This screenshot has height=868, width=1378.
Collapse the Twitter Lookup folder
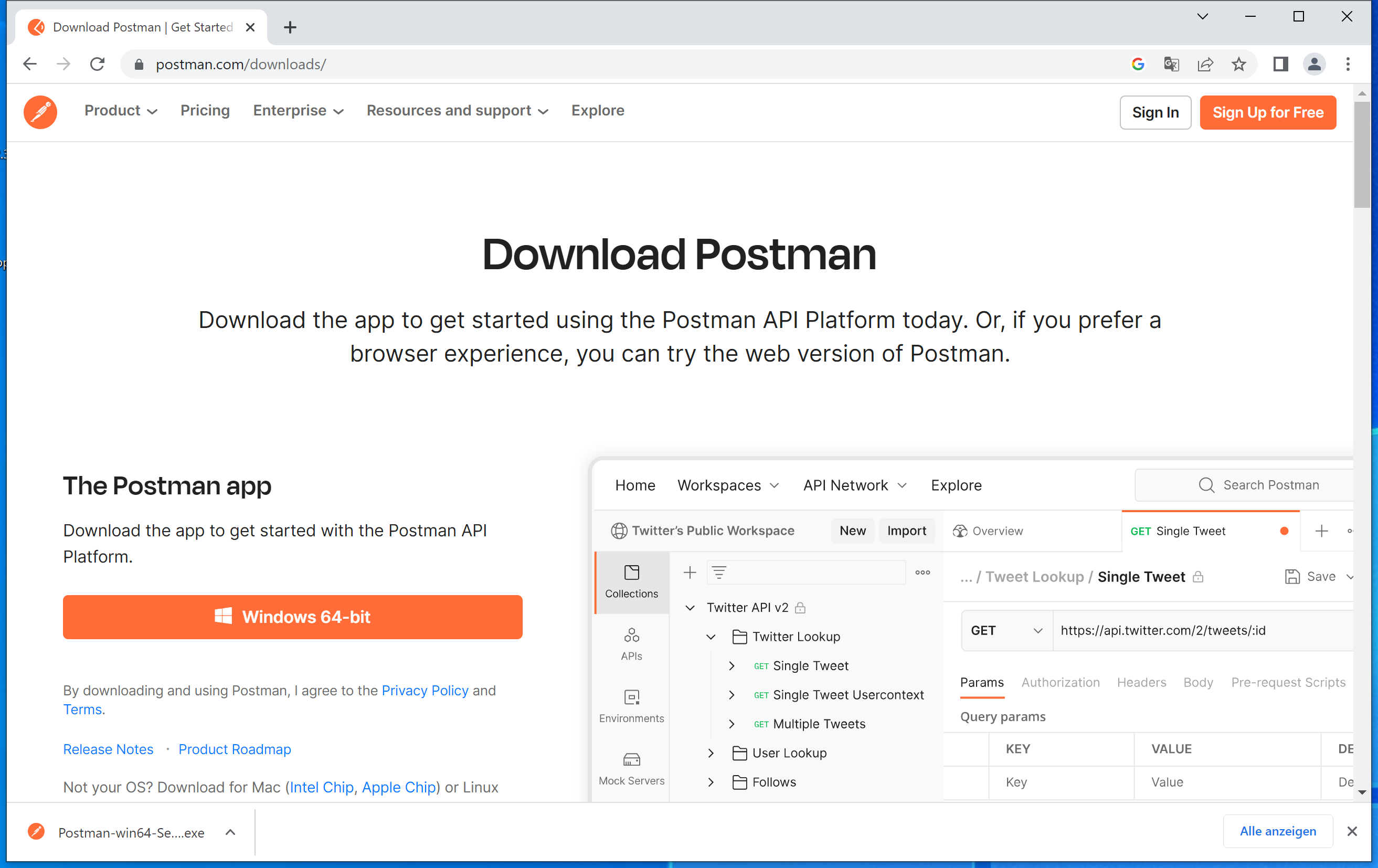click(711, 636)
